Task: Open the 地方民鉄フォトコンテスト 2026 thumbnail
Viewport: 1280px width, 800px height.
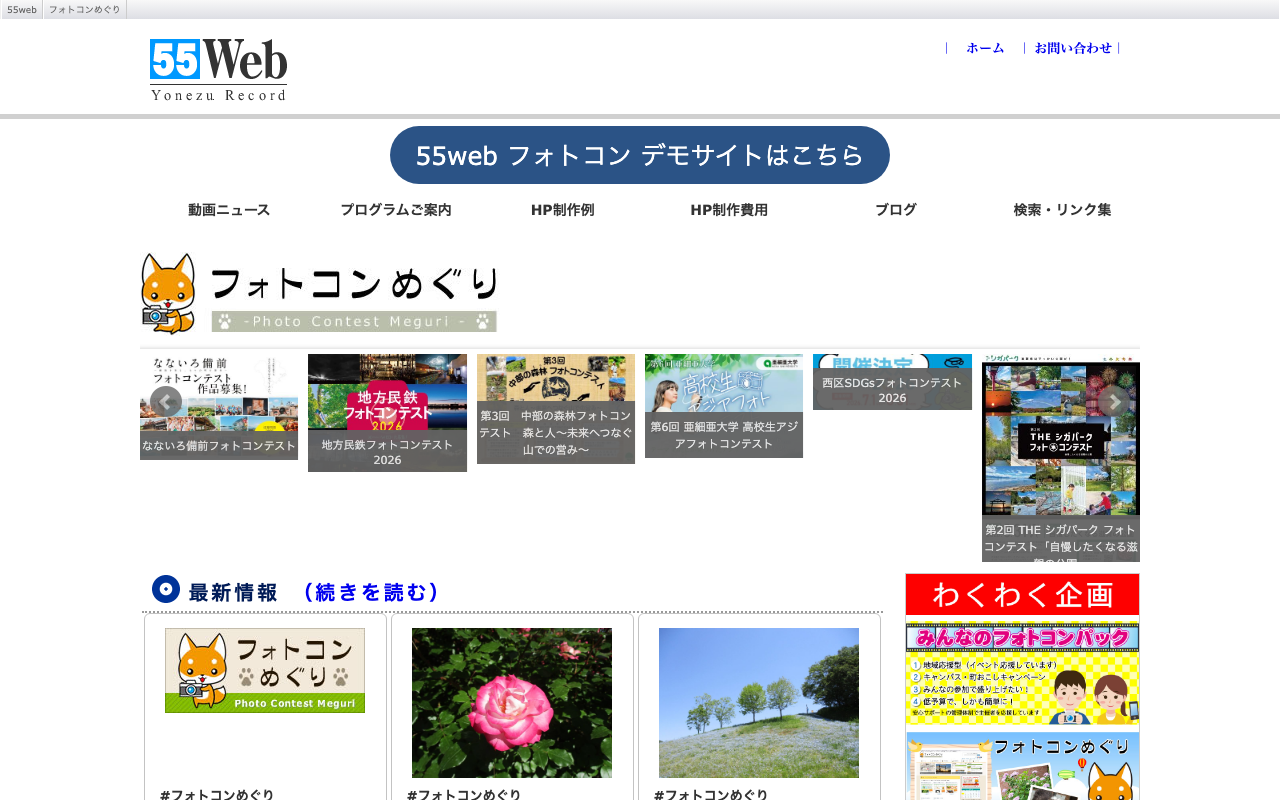Action: point(387,413)
